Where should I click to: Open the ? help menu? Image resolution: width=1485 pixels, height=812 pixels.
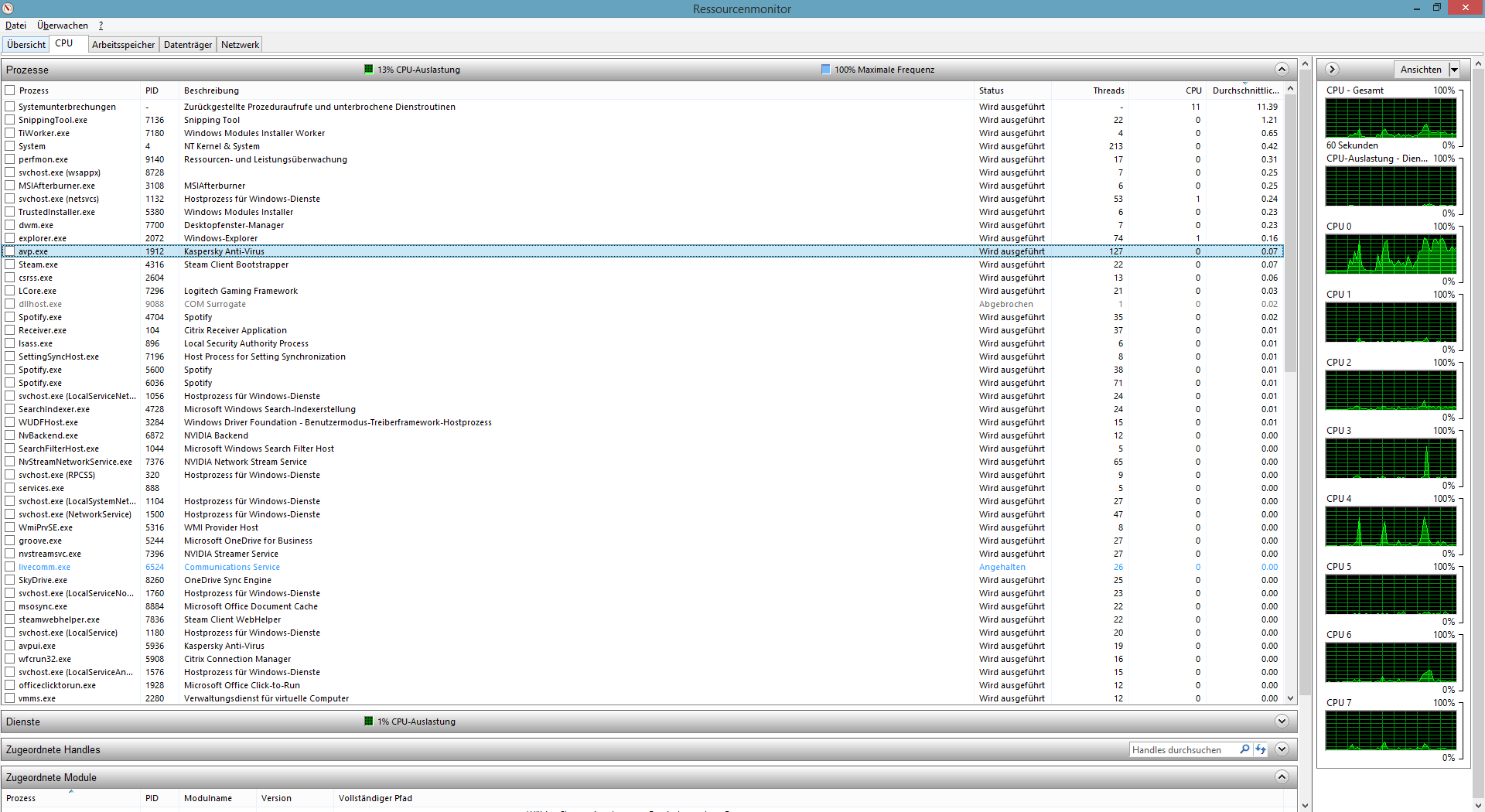click(101, 26)
